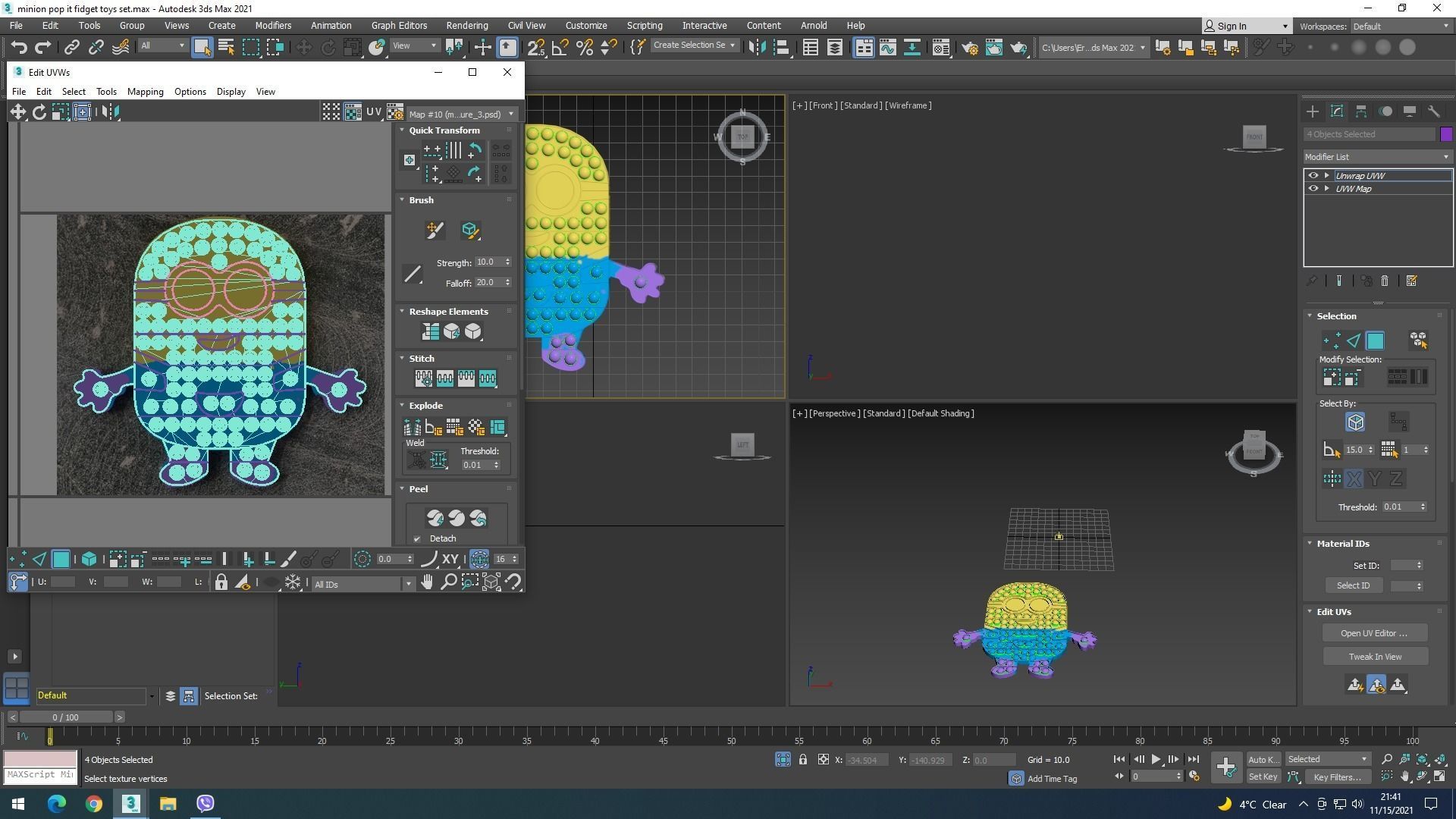Viewport: 1456px width, 819px height.
Task: Toggle the Detach checkbox under Peel
Action: point(417,539)
